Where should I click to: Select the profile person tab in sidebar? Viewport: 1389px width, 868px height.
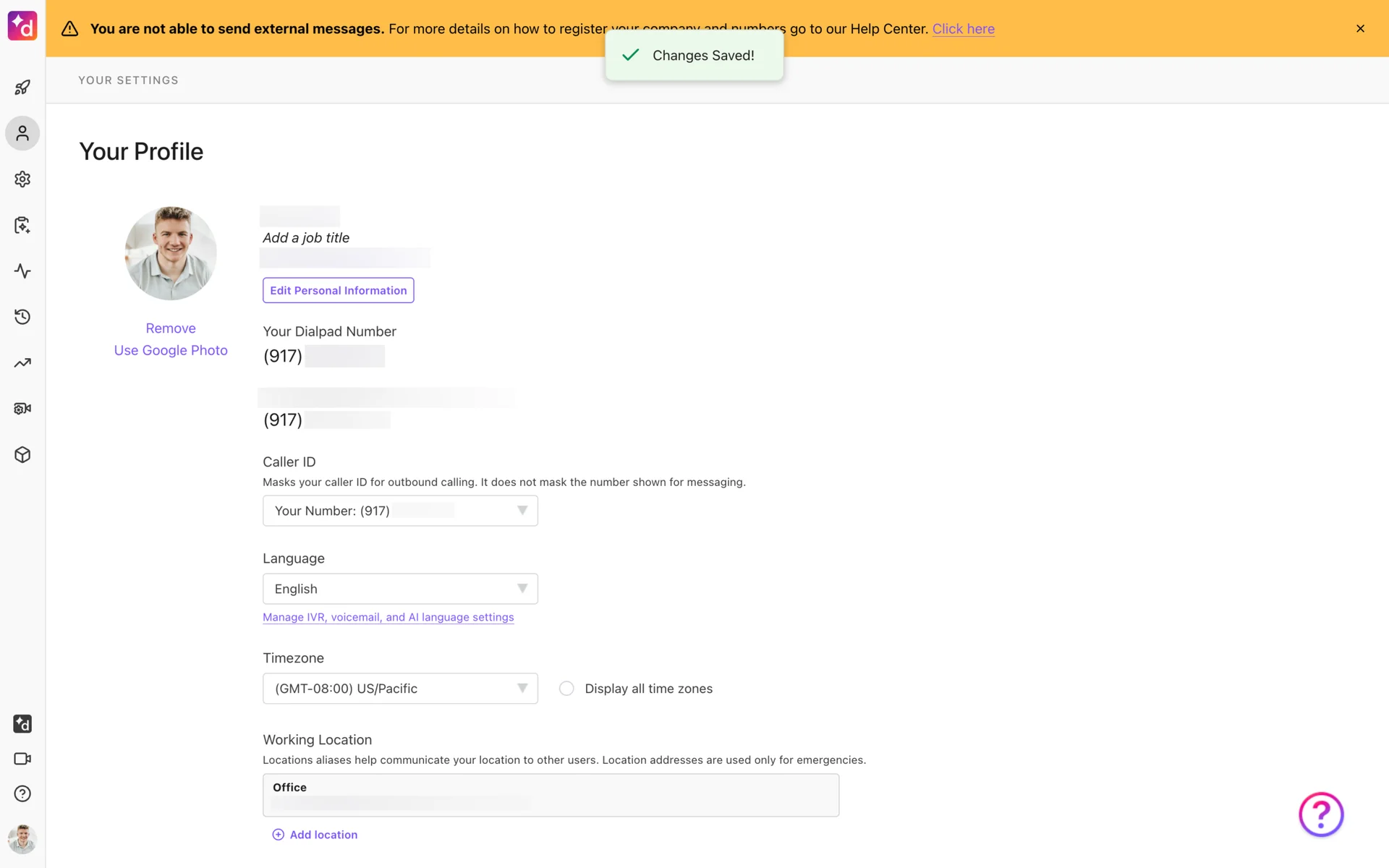(22, 133)
